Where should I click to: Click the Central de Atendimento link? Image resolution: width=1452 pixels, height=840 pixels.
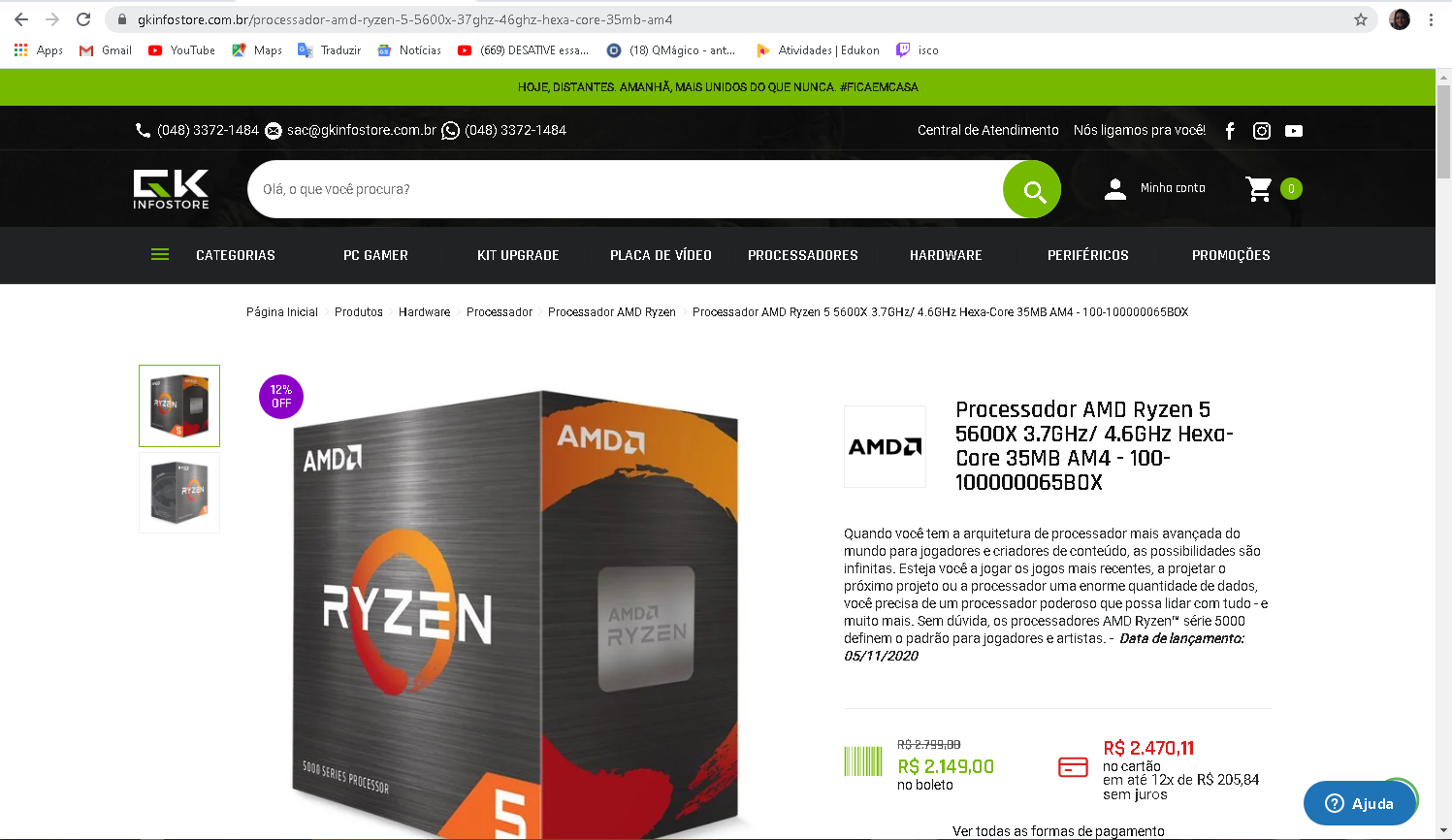tap(988, 130)
